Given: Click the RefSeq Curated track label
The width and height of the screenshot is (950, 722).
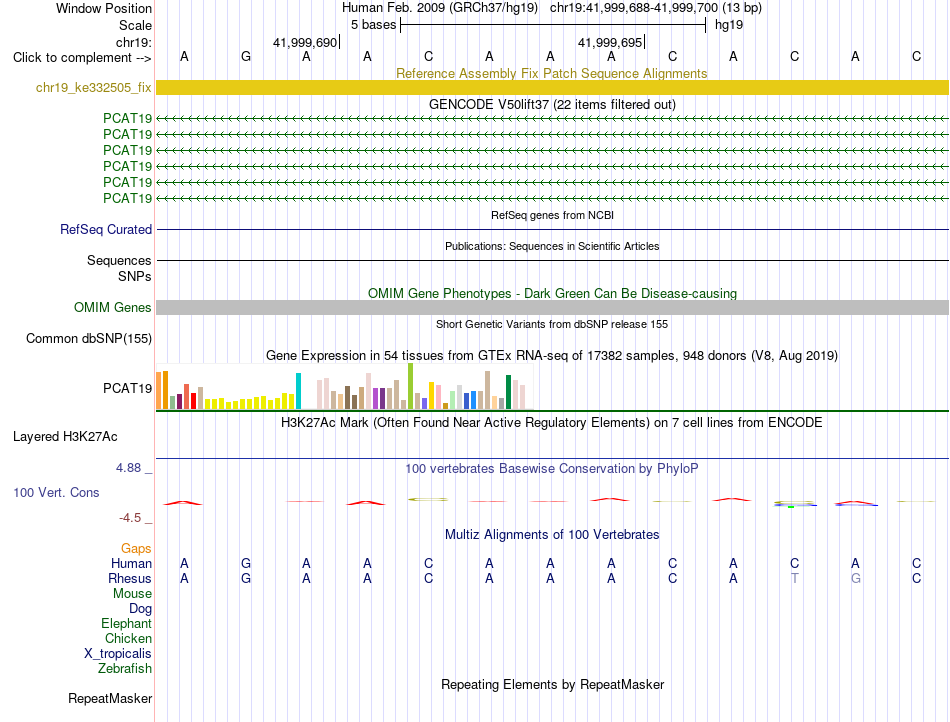Looking at the screenshot, I should pos(105,230).
